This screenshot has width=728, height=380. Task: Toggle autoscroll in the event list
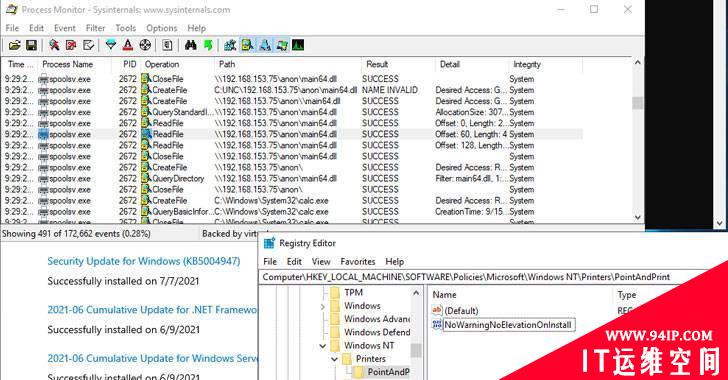(71, 45)
